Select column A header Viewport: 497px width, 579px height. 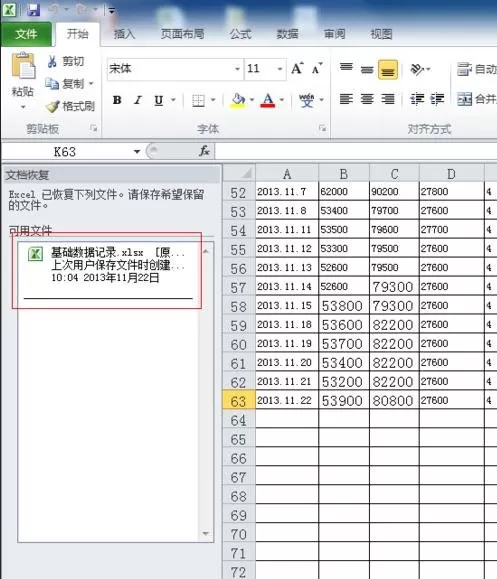[287, 174]
